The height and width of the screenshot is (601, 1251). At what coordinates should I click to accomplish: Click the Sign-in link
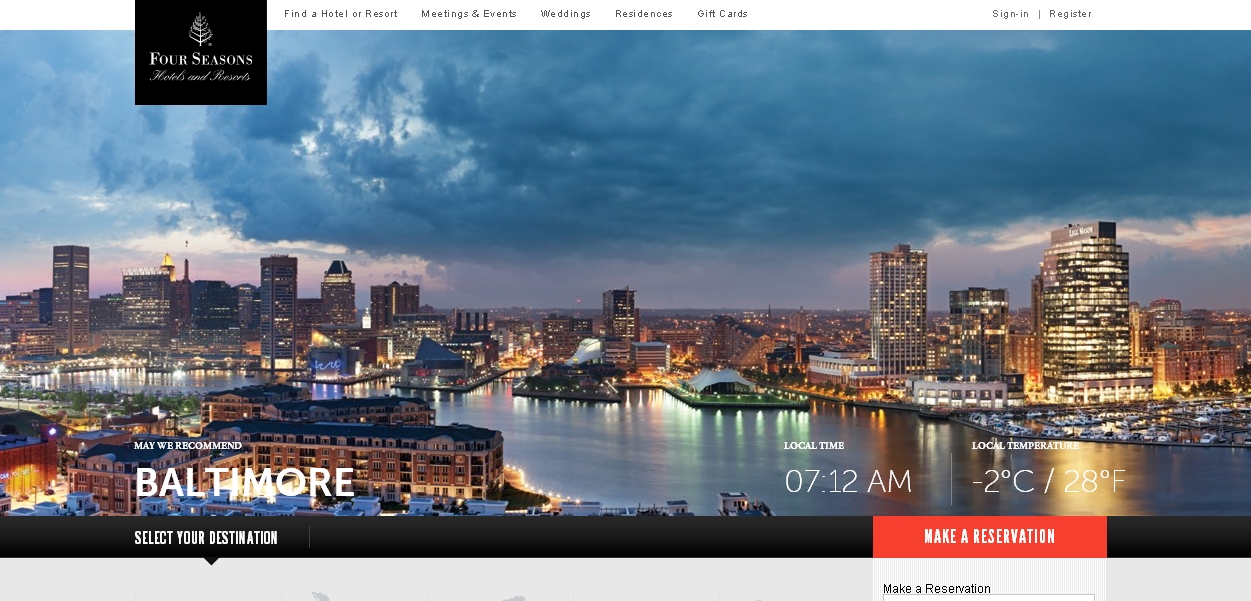point(1010,14)
